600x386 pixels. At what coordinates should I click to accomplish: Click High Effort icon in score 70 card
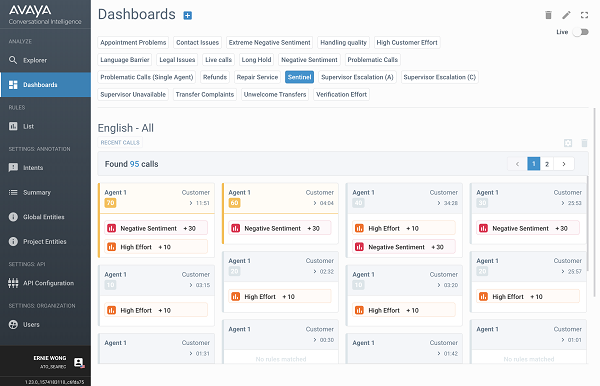[x=111, y=247]
